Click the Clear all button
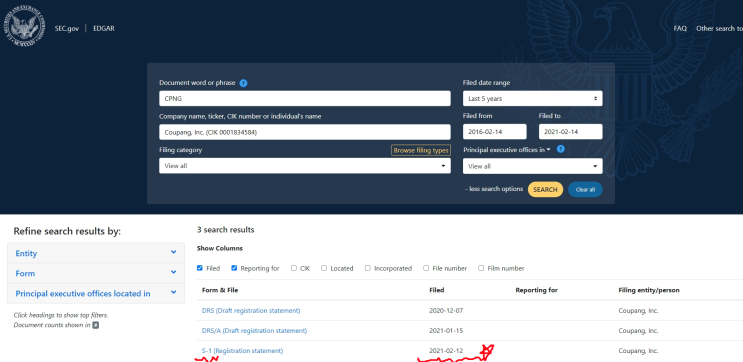This screenshot has width=743, height=362. click(x=585, y=190)
